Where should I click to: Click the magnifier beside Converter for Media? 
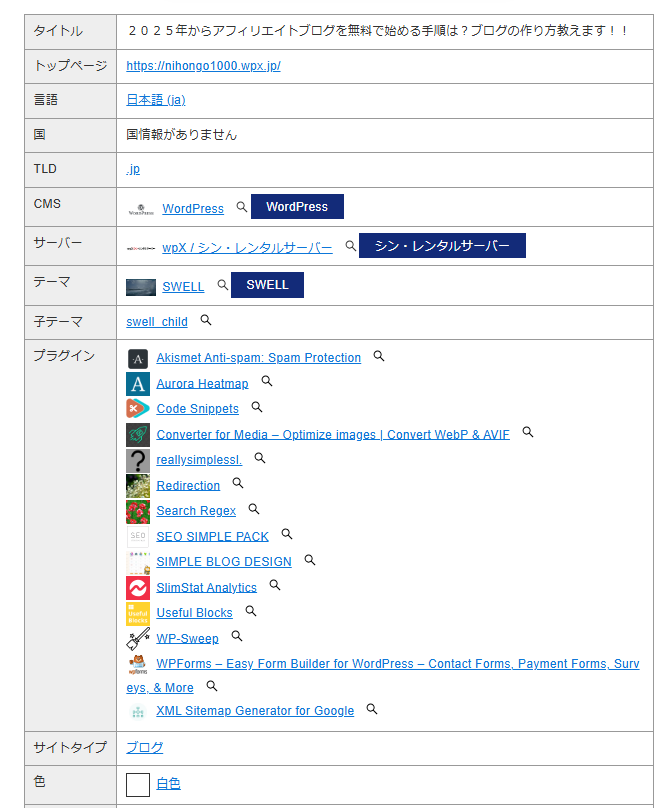(x=528, y=432)
